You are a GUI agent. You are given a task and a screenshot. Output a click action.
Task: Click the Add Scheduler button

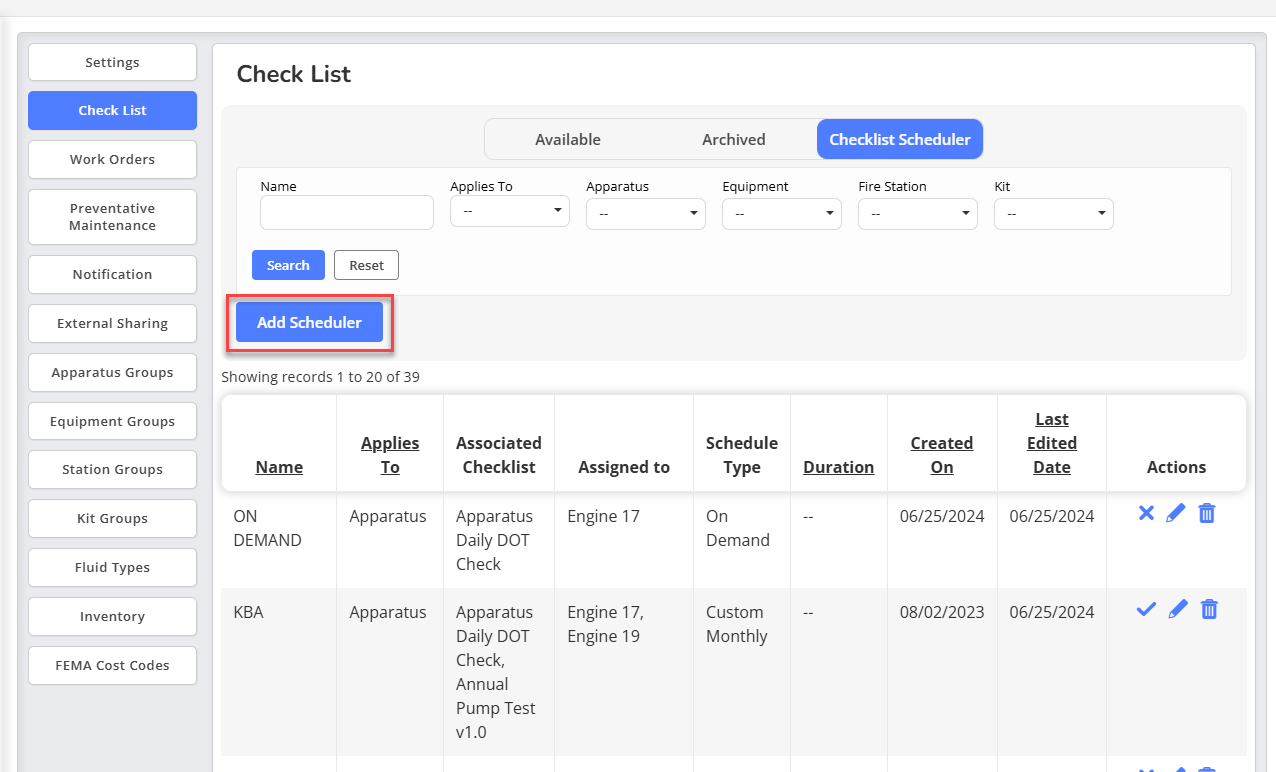tap(309, 323)
